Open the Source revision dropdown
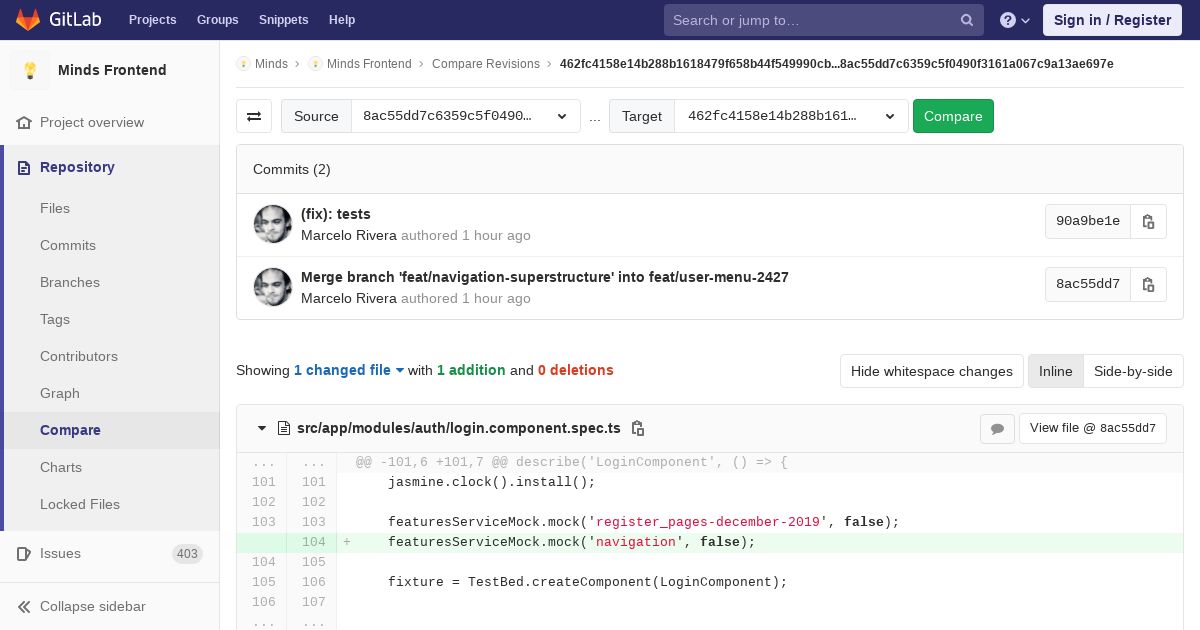 [x=465, y=116]
